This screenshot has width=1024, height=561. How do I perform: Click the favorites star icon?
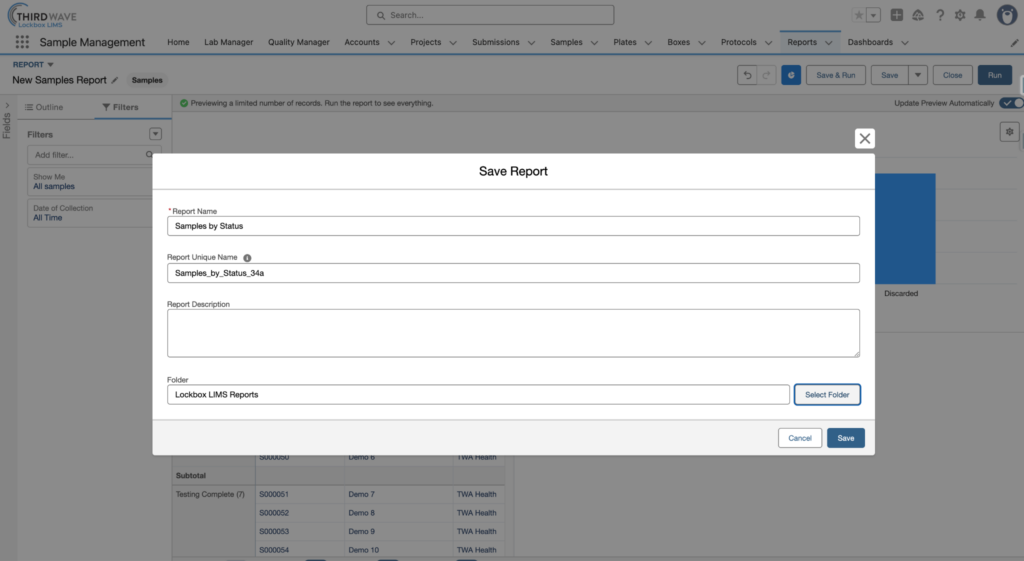pyautogui.click(x=859, y=15)
